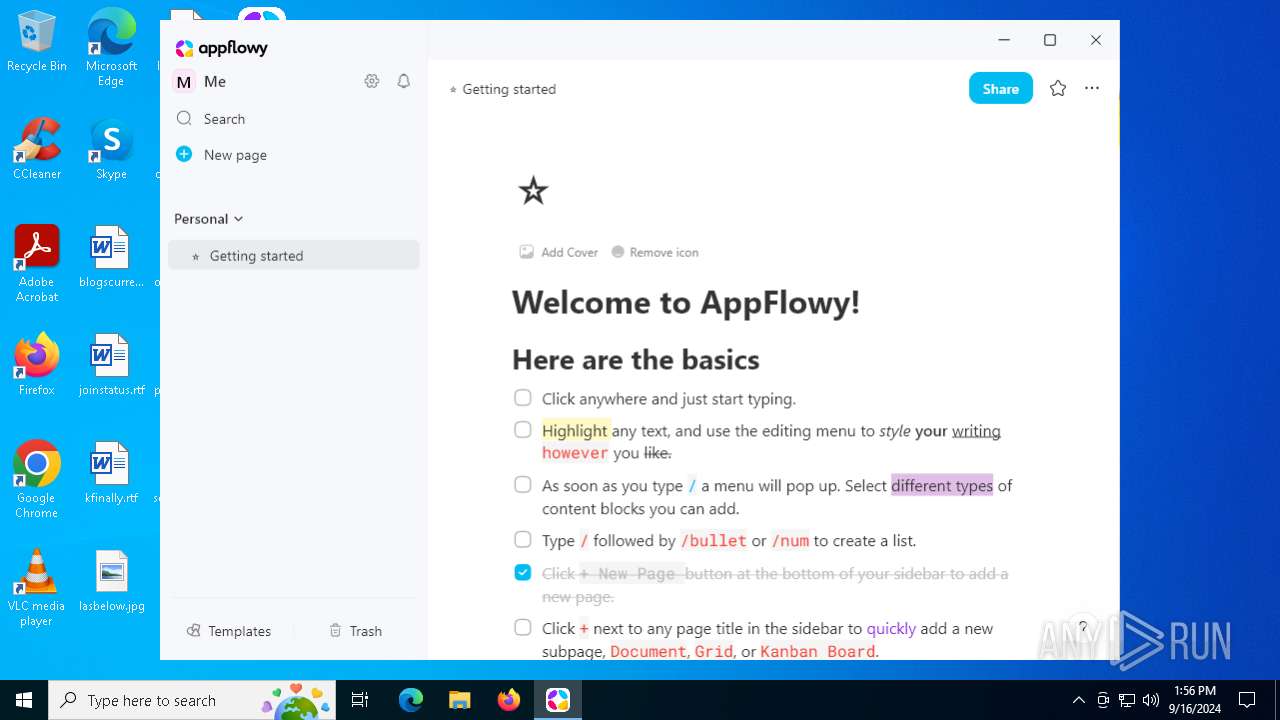The height and width of the screenshot is (720, 1280).
Task: Open the settings gear in AppFlowy sidebar
Action: pos(372,81)
